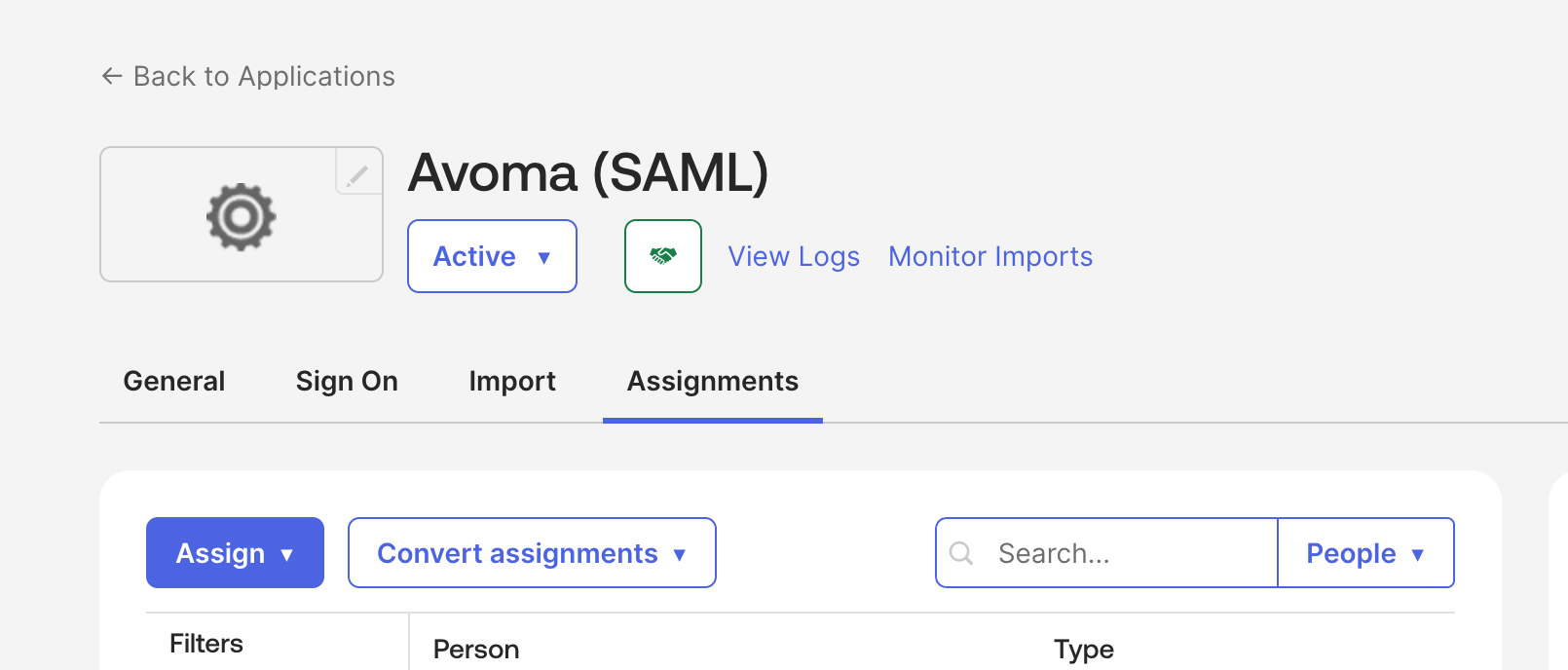
Task: Open the General tab
Action: 173,381
